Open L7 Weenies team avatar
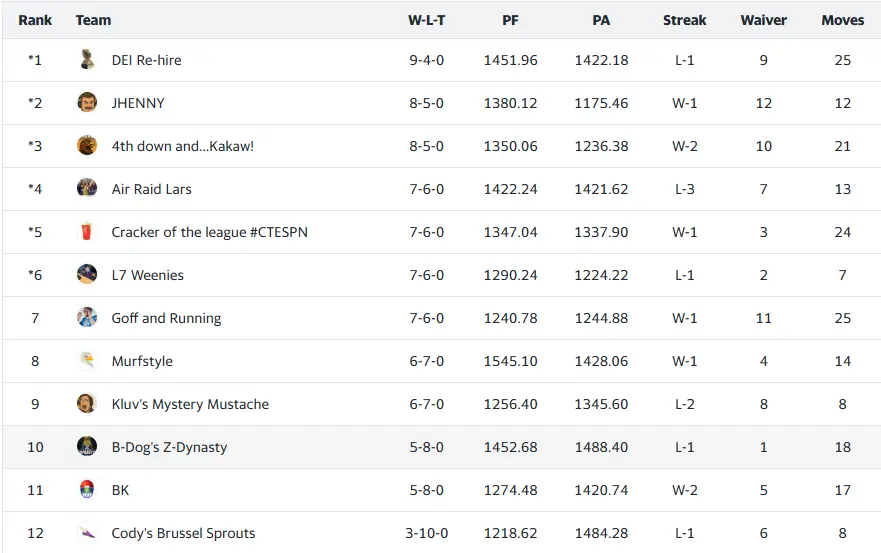 87,275
